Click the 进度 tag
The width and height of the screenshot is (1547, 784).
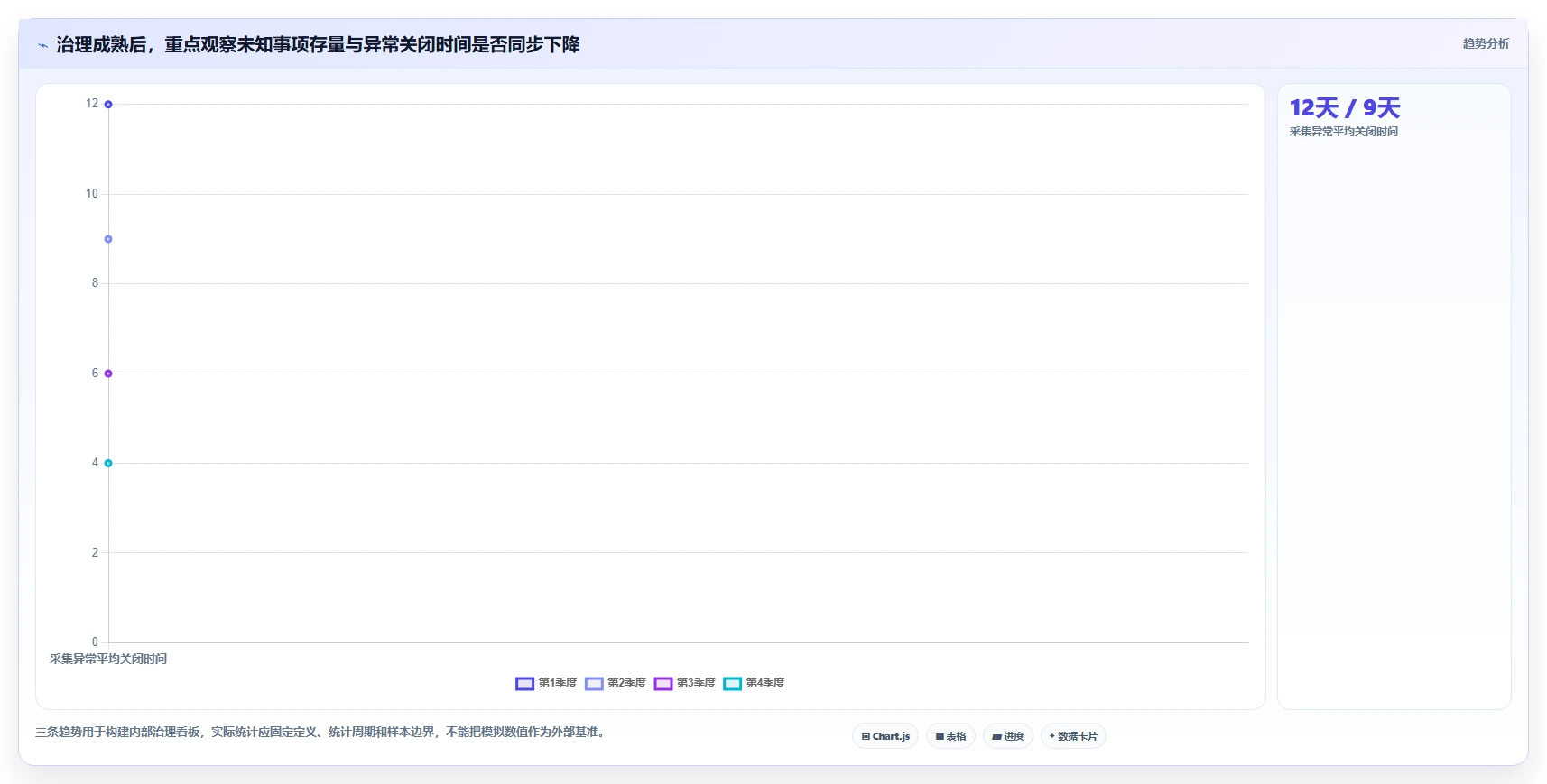coord(1008,736)
